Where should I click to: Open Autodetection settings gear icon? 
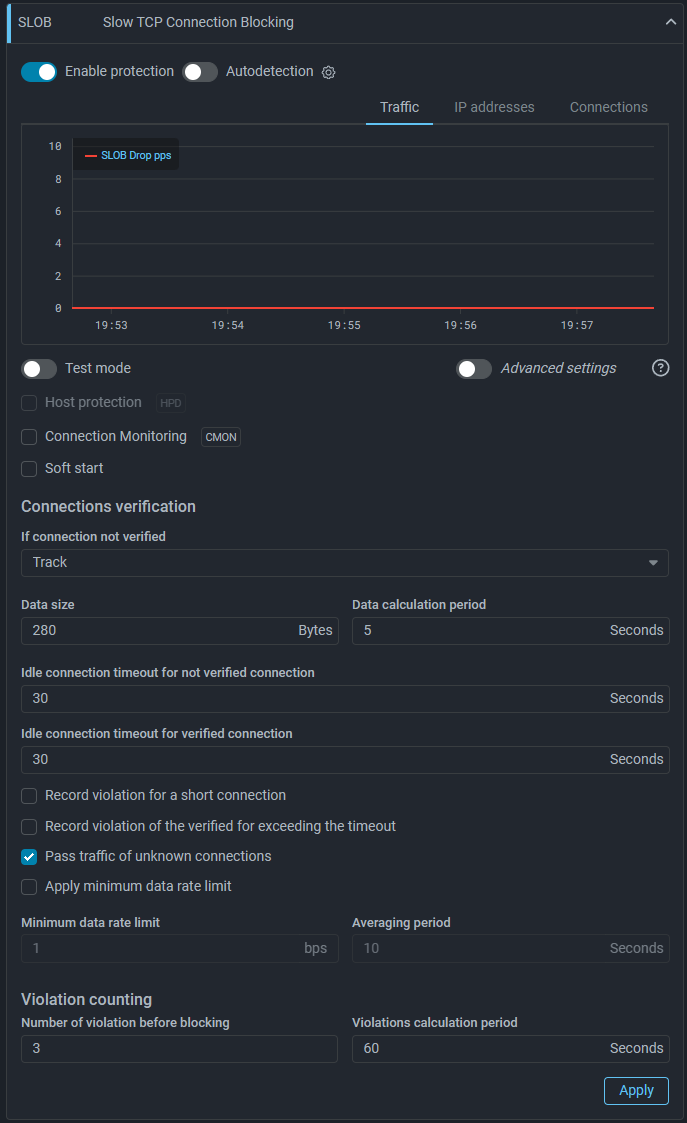[328, 73]
